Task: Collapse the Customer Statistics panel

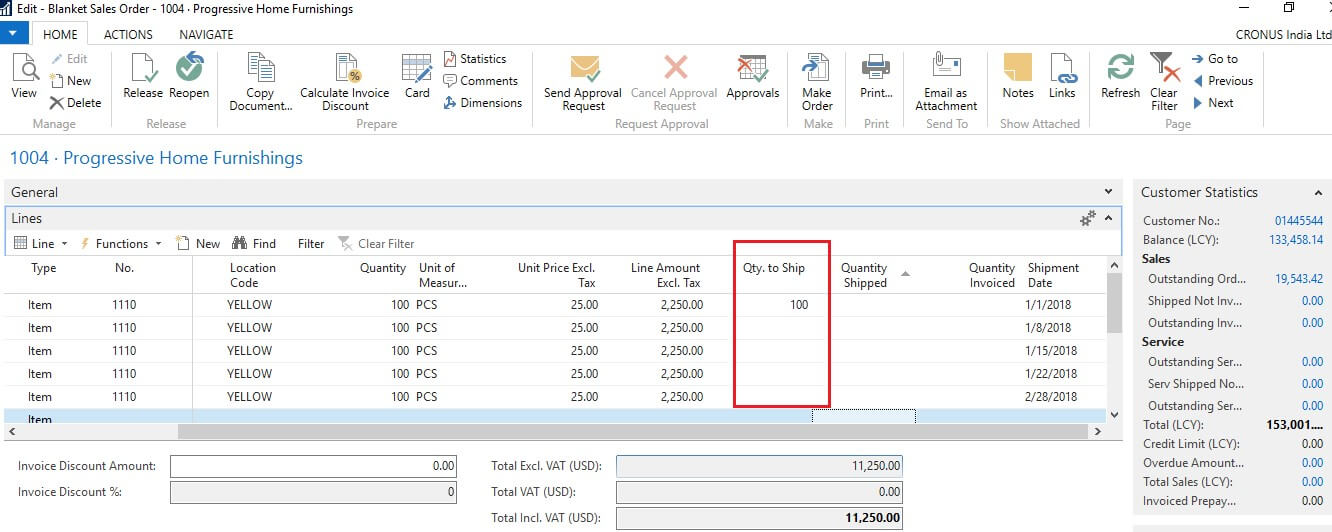Action: coord(1317,193)
